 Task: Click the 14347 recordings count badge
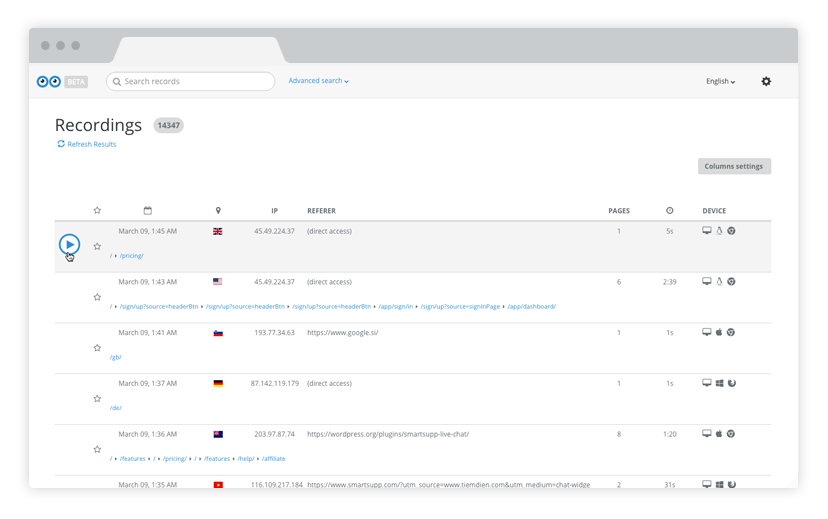click(x=168, y=126)
